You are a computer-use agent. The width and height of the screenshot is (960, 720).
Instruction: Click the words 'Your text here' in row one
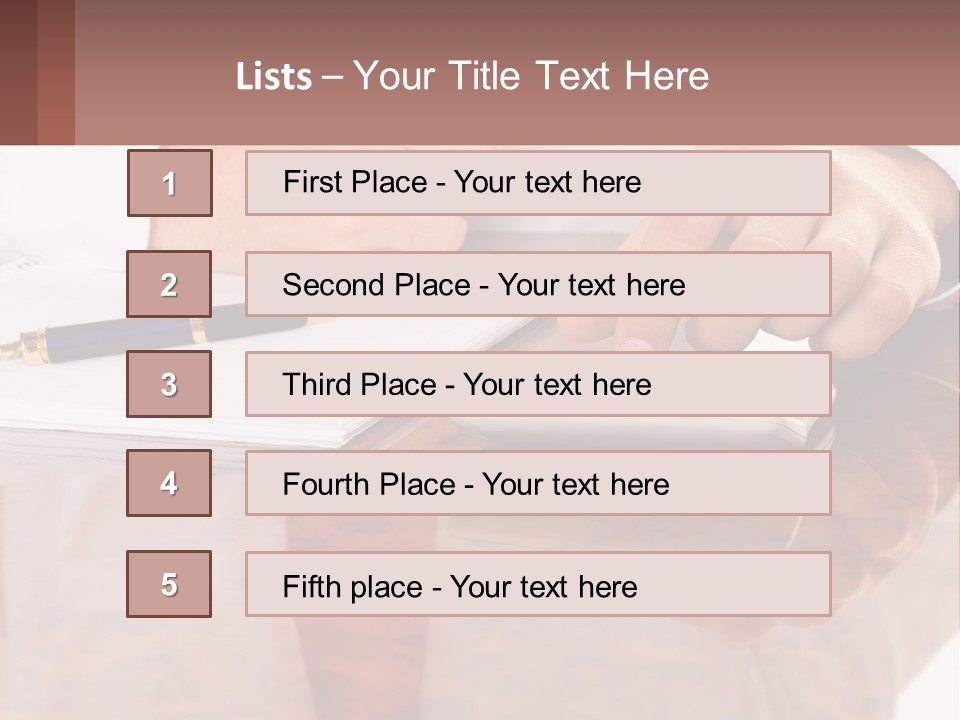pos(547,183)
